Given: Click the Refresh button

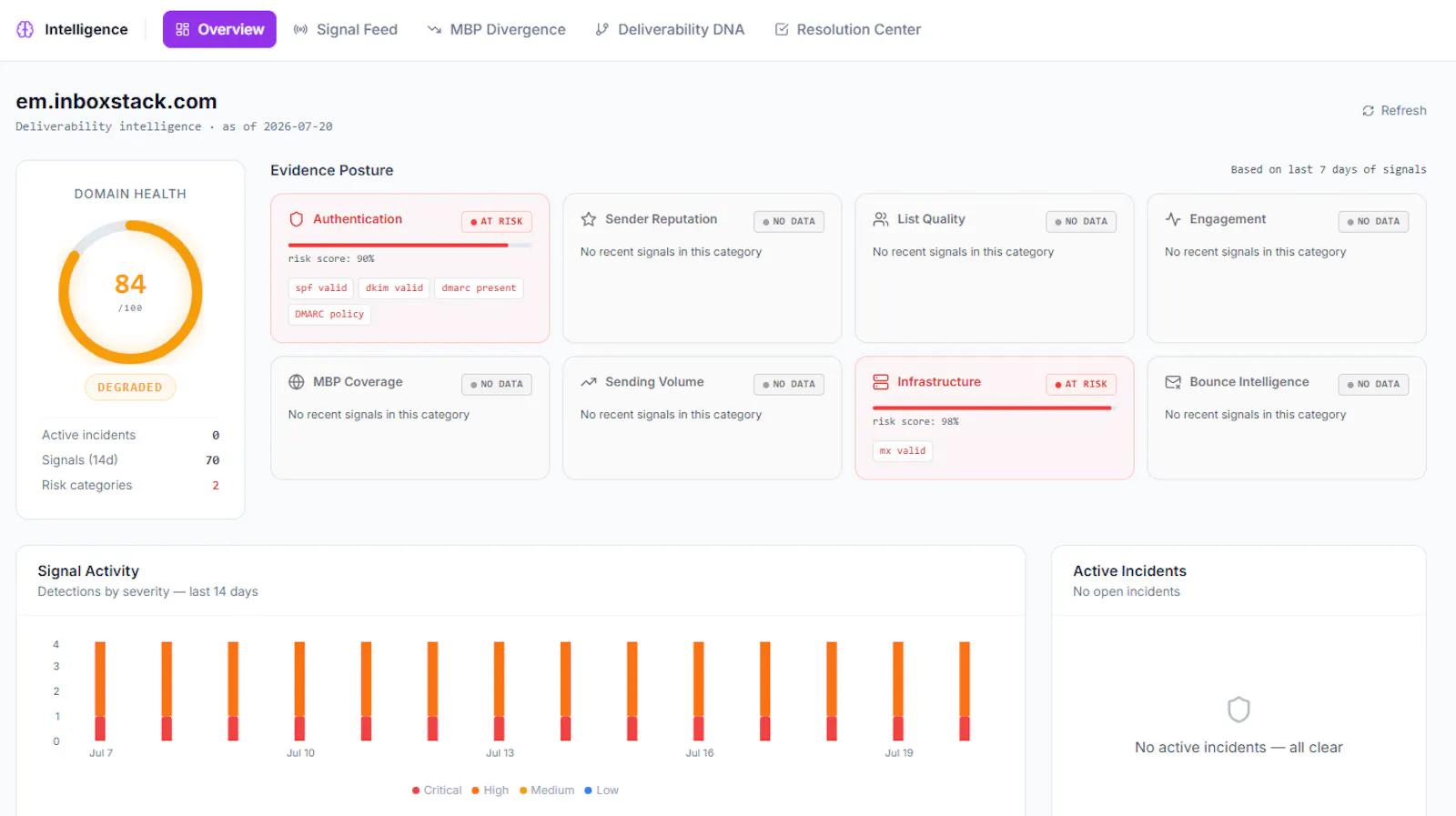Looking at the screenshot, I should [x=1394, y=110].
